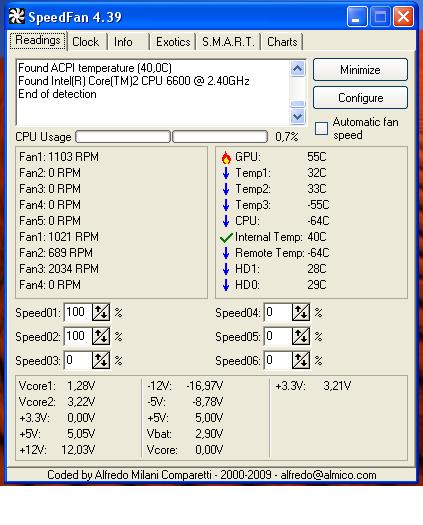Click the green checkmark beside Internal Temp
This screenshot has height=525, width=423.
(x=226, y=237)
